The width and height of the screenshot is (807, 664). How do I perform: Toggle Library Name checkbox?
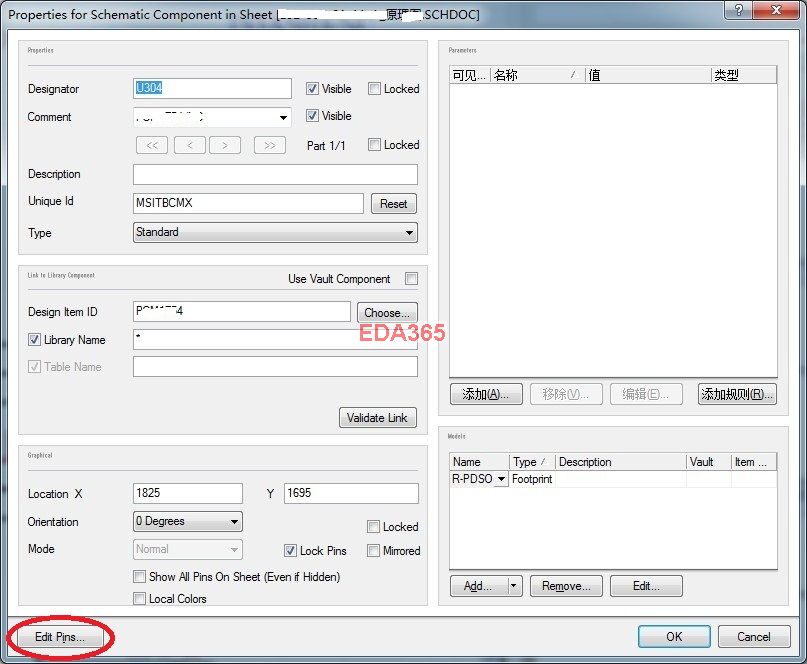(x=34, y=340)
